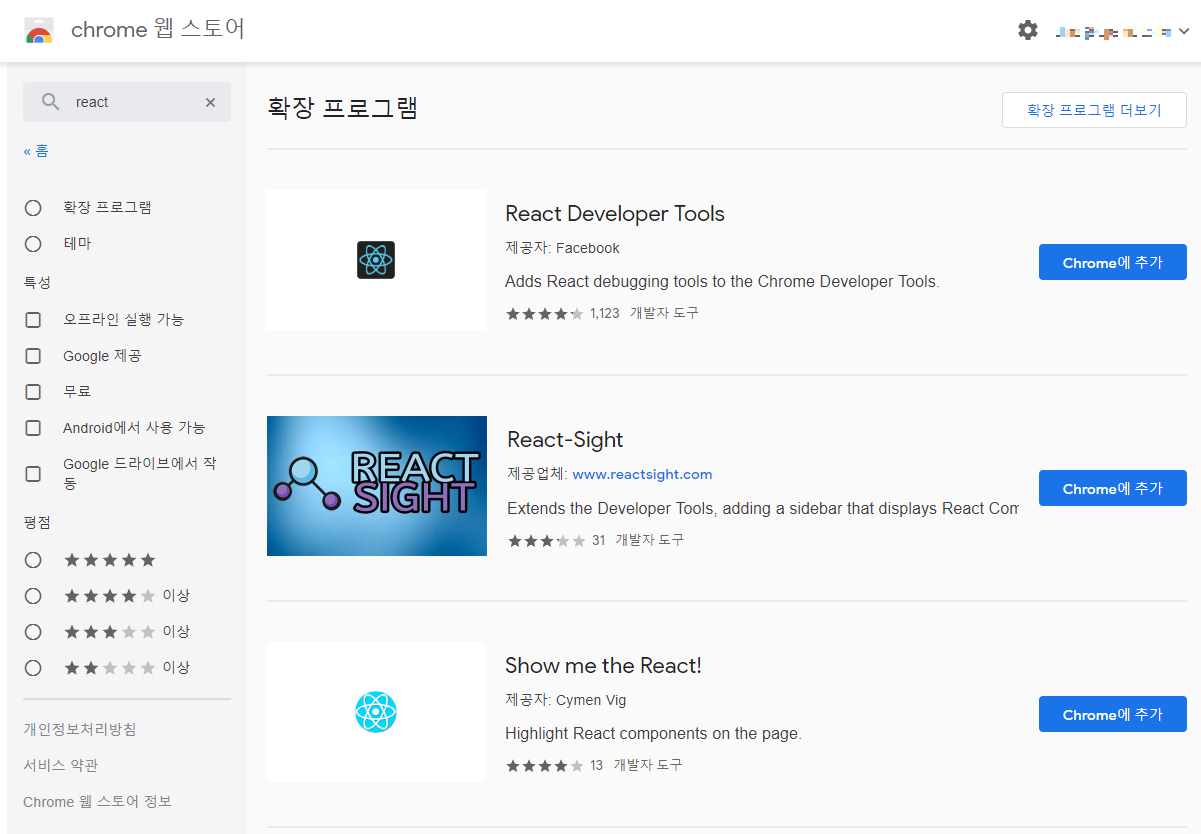Select the 확장 프로그램 radio filter
Image resolution: width=1201 pixels, height=834 pixels.
(x=33, y=208)
